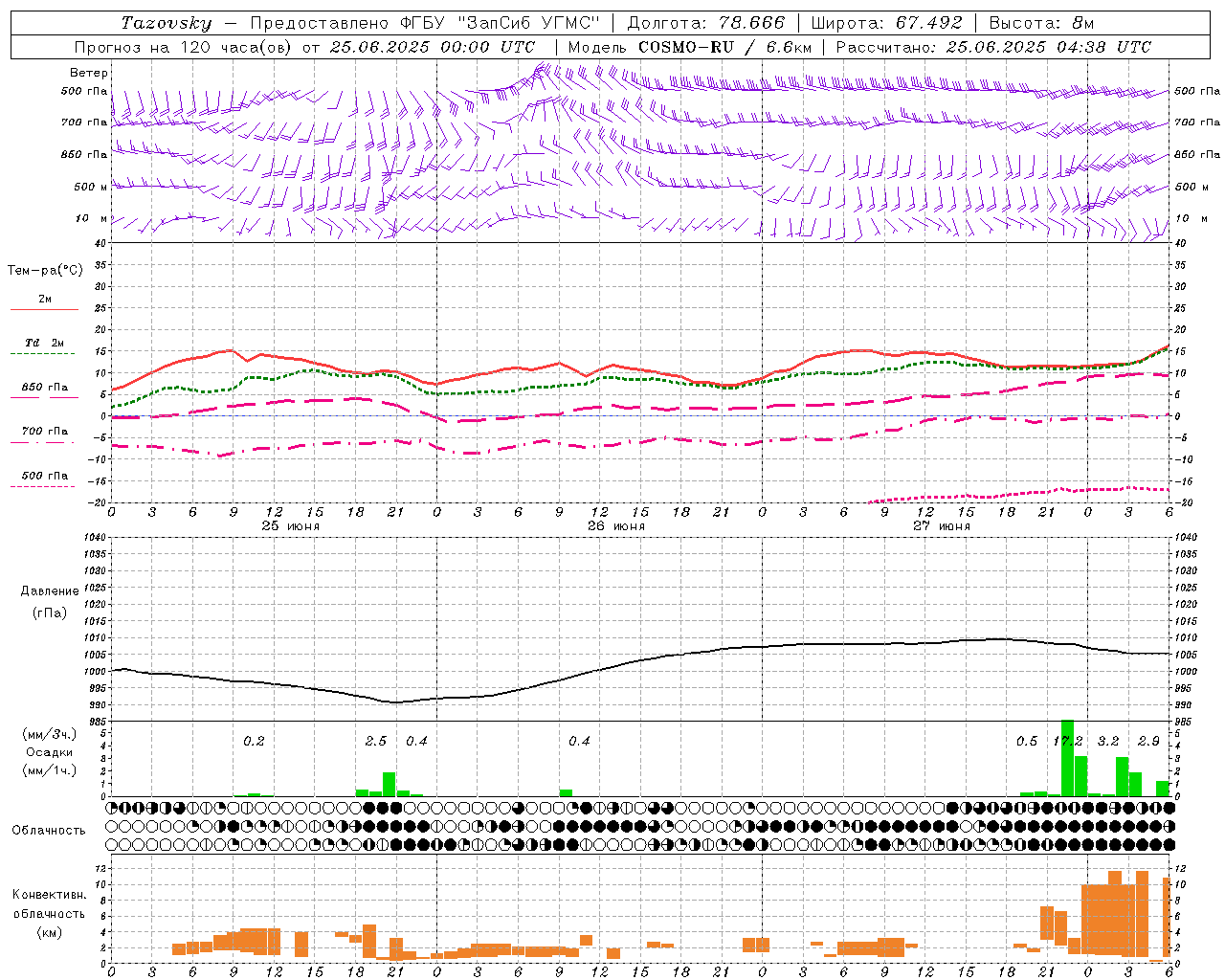Click the Конвективн. облачность label
1225x980 pixels.
[49, 904]
